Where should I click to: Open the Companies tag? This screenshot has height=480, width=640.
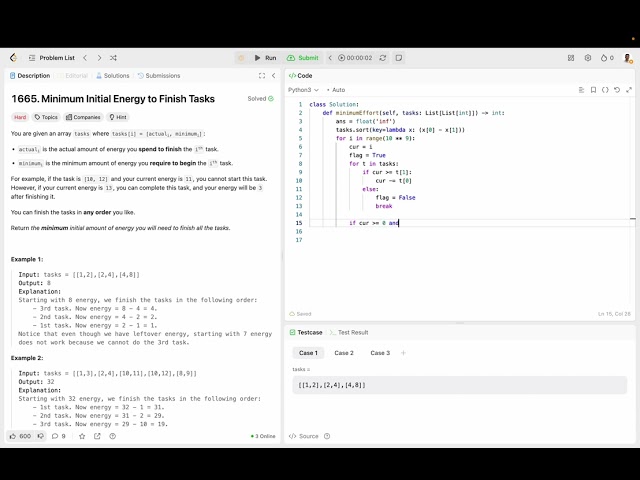(x=83, y=117)
